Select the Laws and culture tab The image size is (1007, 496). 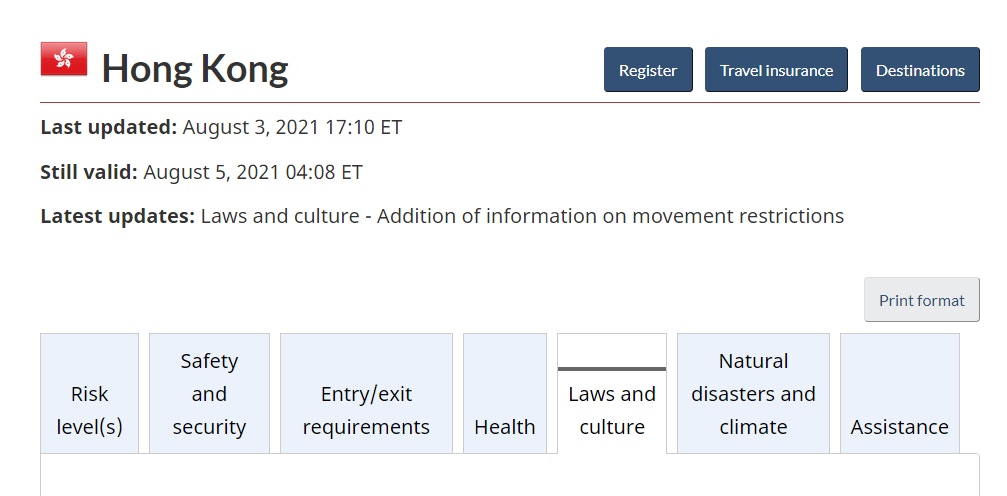612,393
